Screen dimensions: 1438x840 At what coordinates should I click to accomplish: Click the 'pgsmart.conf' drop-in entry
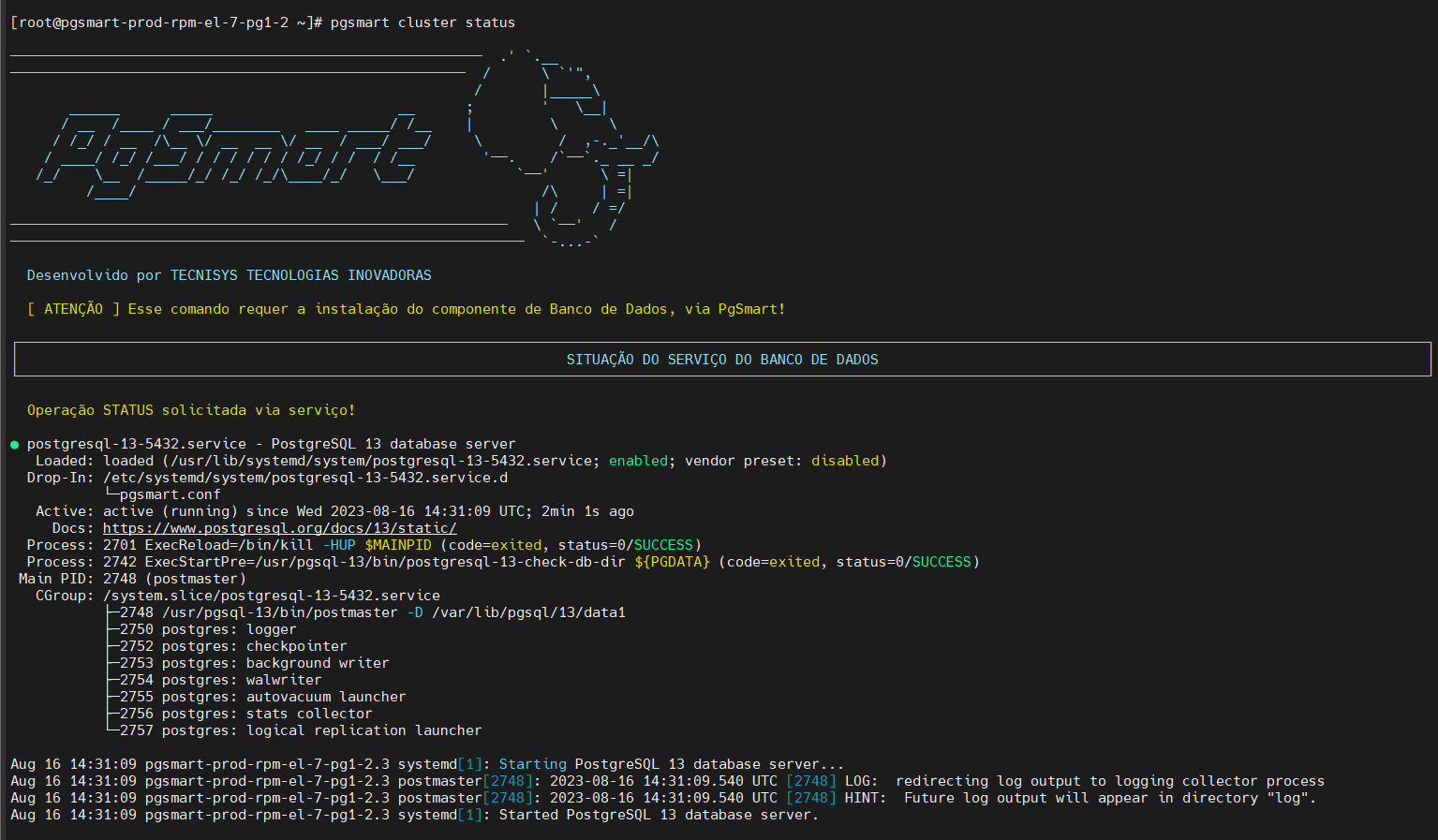click(170, 494)
